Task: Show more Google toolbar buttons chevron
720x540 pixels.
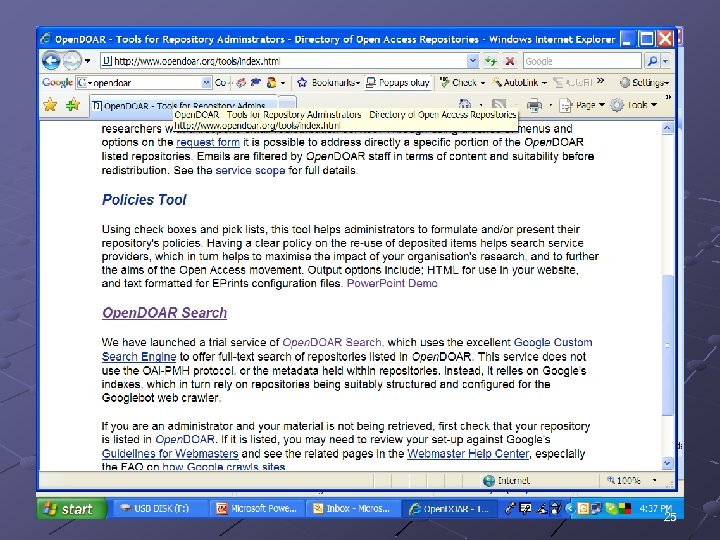Action: pos(601,81)
